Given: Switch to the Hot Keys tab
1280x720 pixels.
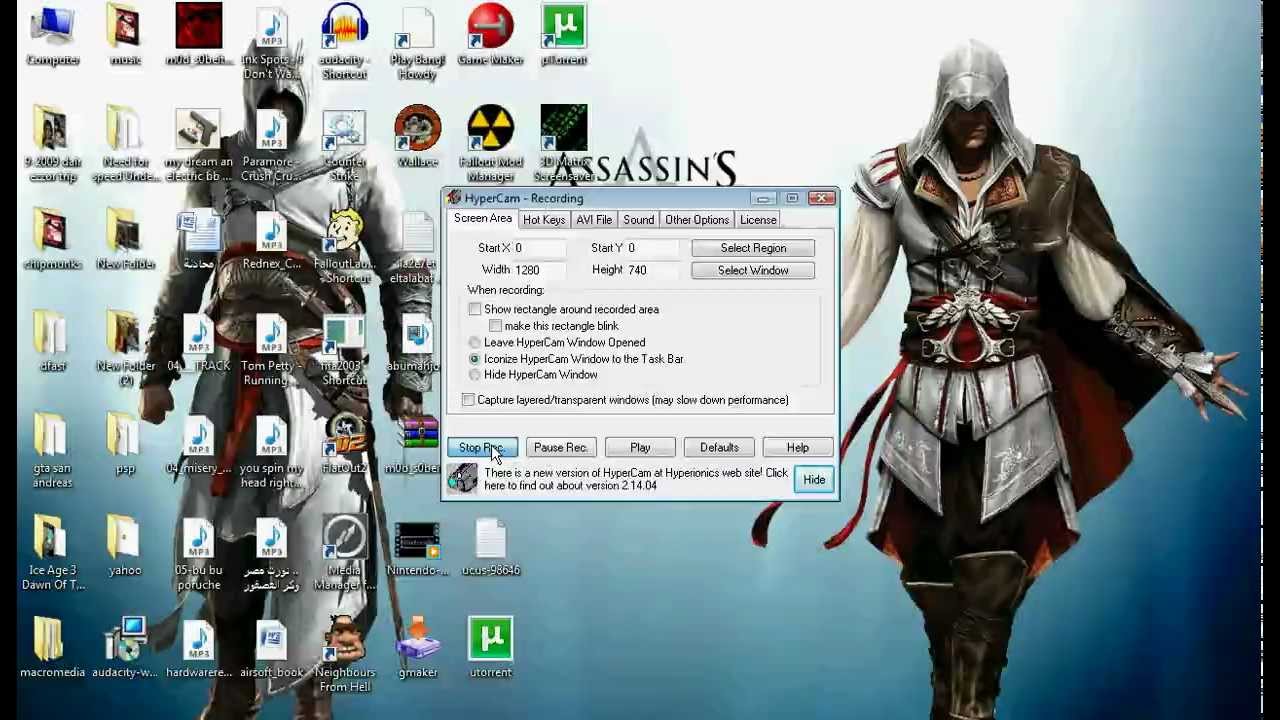Looking at the screenshot, I should pos(544,220).
